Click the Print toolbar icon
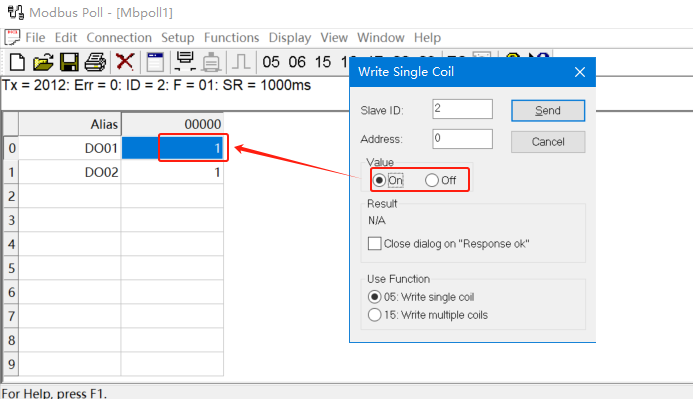The height and width of the screenshot is (399, 693). [x=95, y=62]
